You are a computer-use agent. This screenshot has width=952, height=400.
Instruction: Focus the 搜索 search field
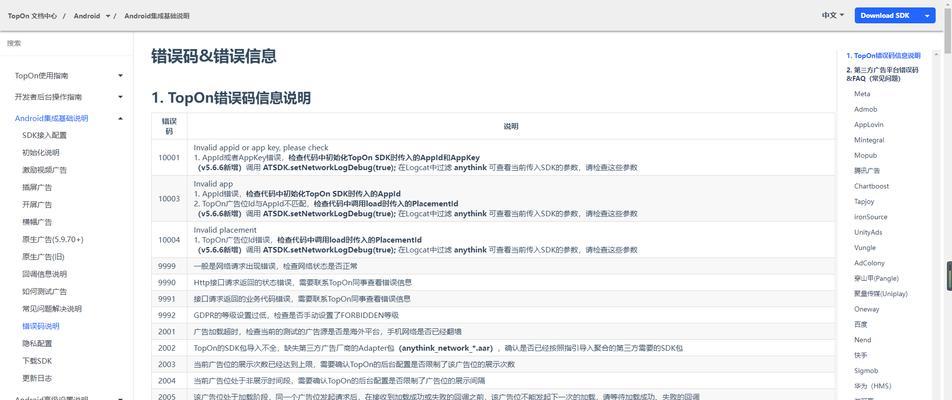pos(66,44)
